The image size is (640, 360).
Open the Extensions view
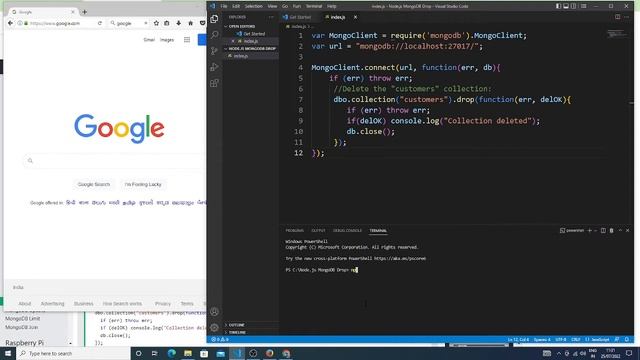tap(214, 83)
